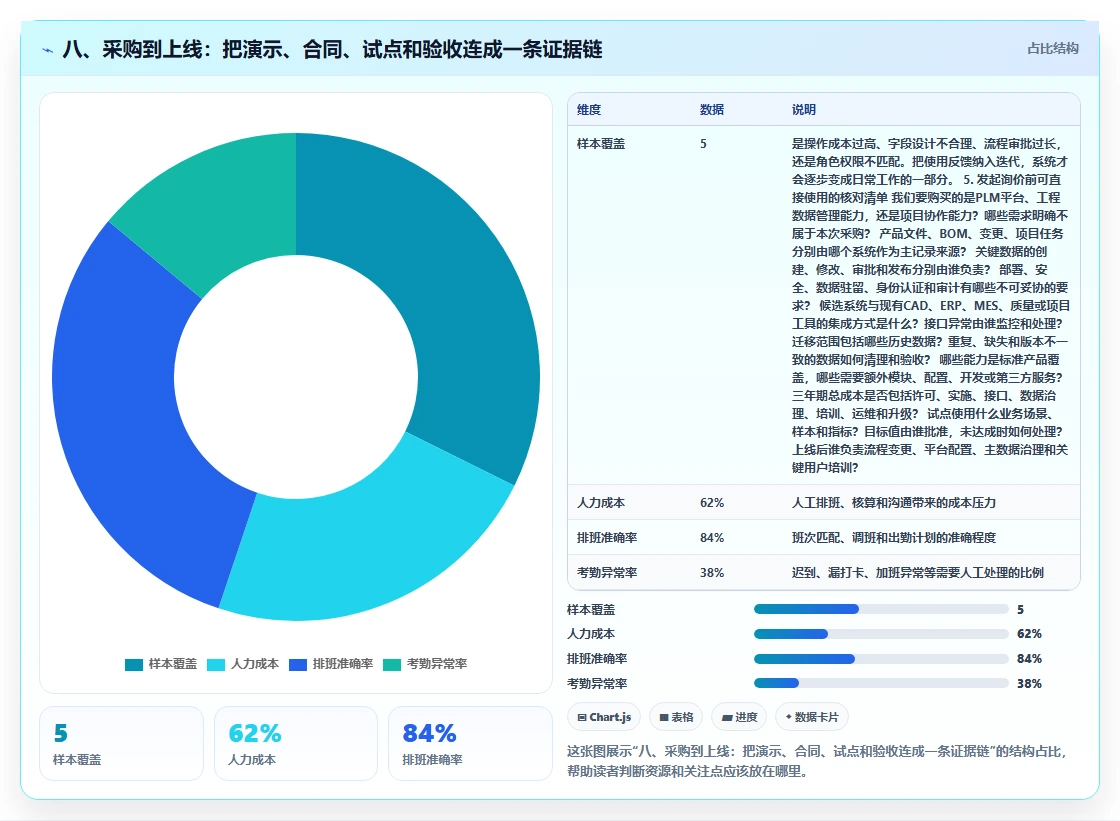1120x821 pixels.
Task: Click the 占比结构 label in header
Action: (1052, 49)
